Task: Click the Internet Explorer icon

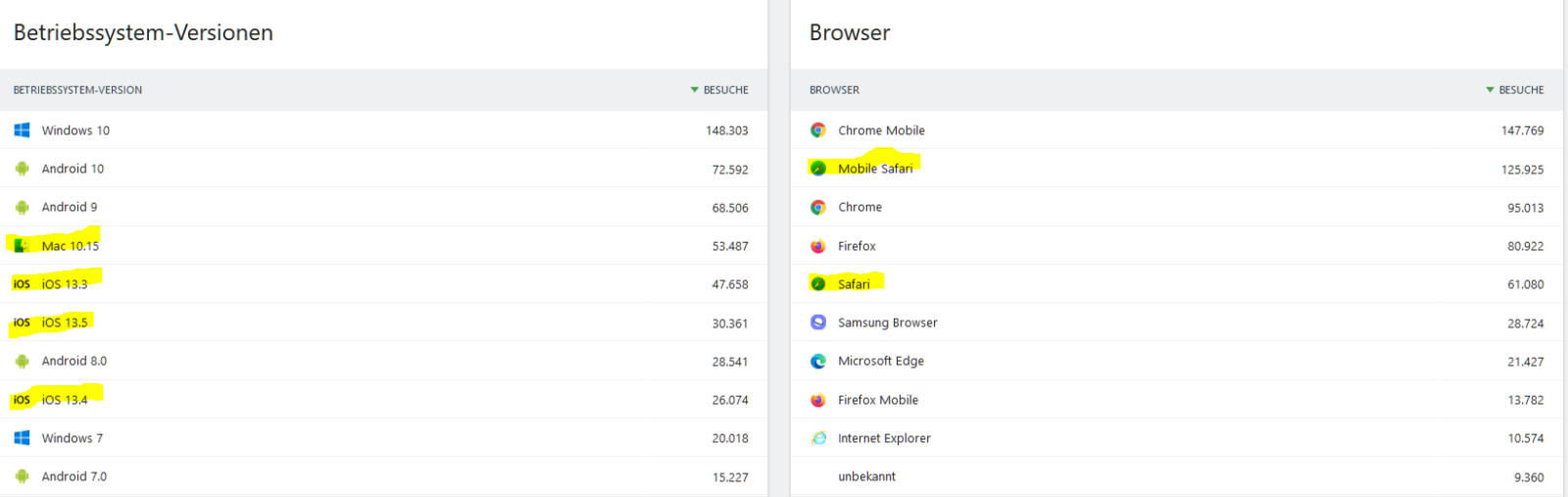Action: (x=818, y=438)
